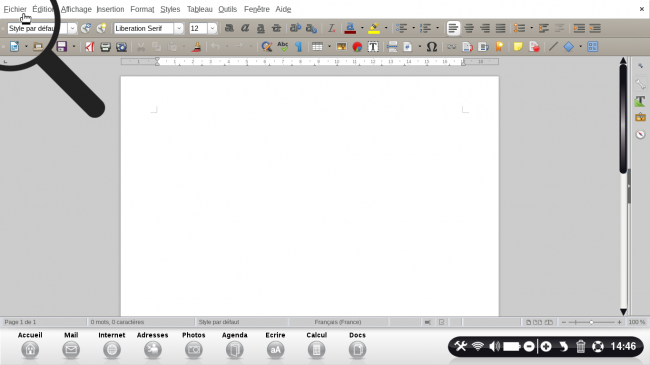
Task: Insert a text box
Action: click(x=373, y=46)
